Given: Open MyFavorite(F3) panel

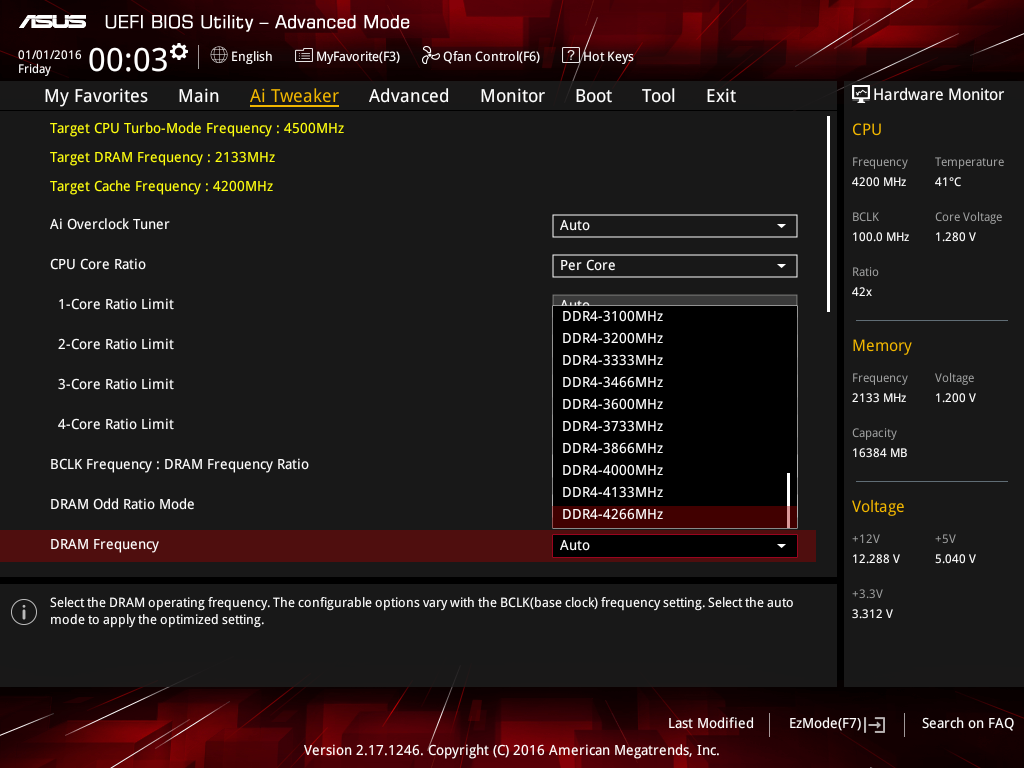Looking at the screenshot, I should coord(302,56).
